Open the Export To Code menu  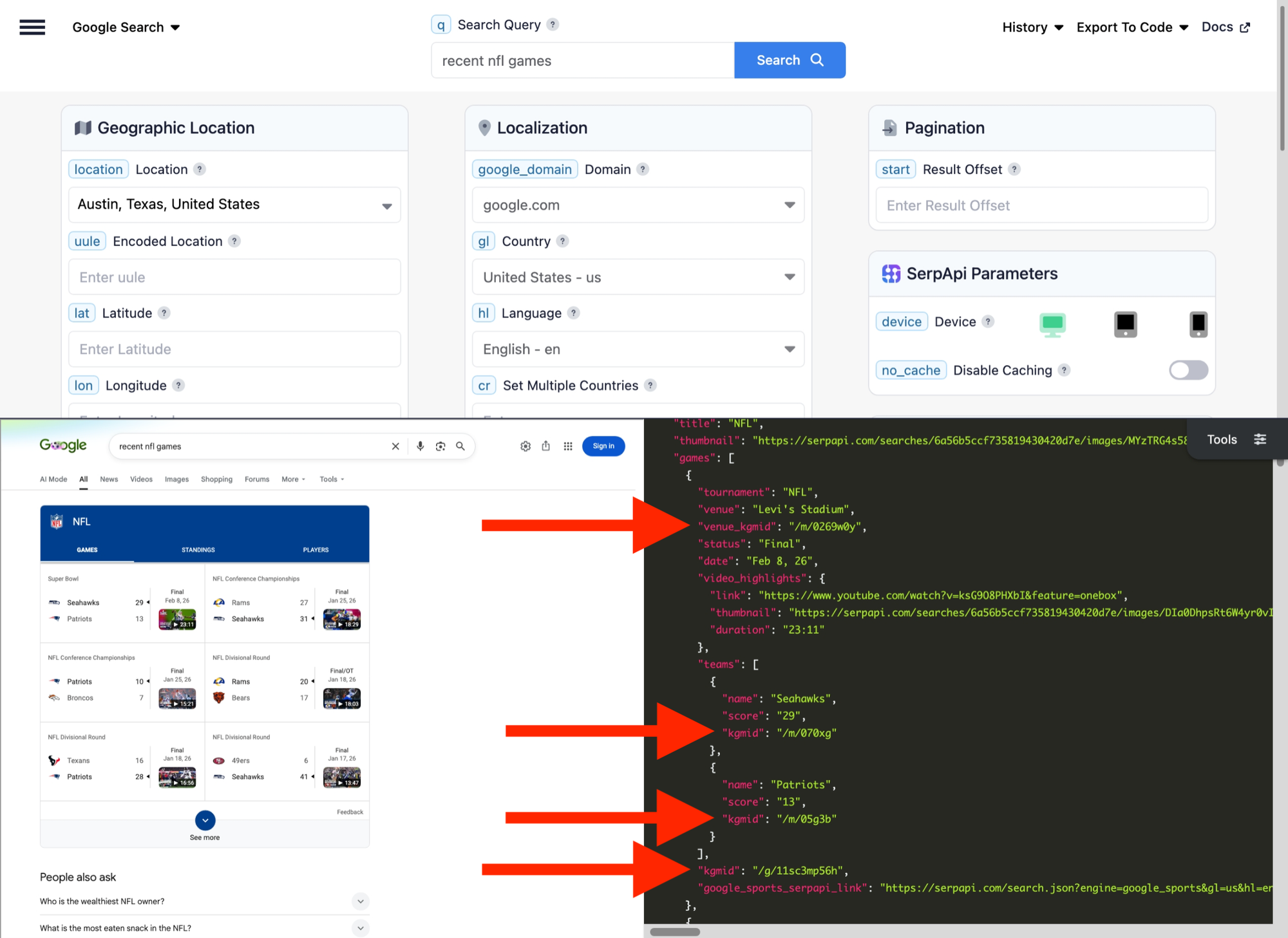[1132, 27]
